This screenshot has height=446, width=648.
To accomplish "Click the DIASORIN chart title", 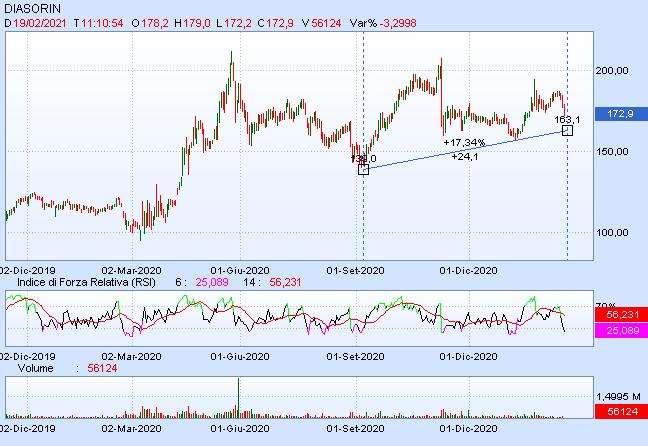I will (32, 8).
